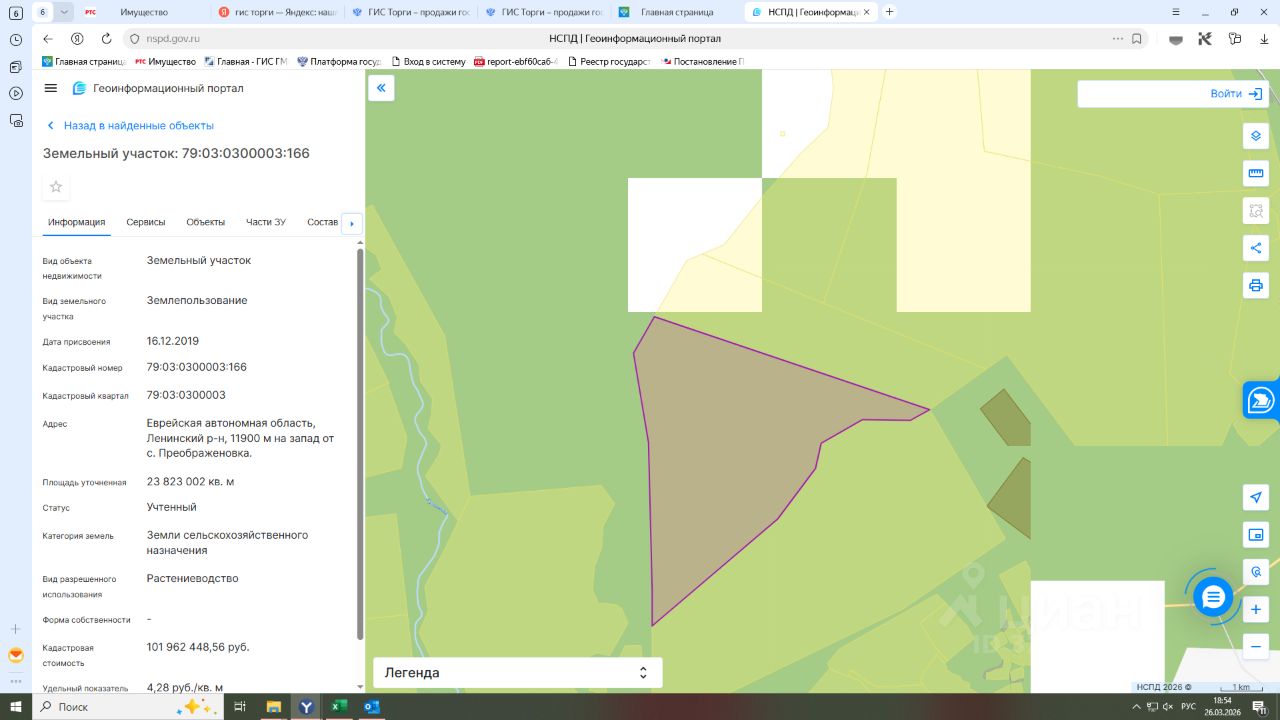This screenshot has width=1280, height=720.
Task: Click the map rotation/compass reset icon
Action: [x=1256, y=572]
